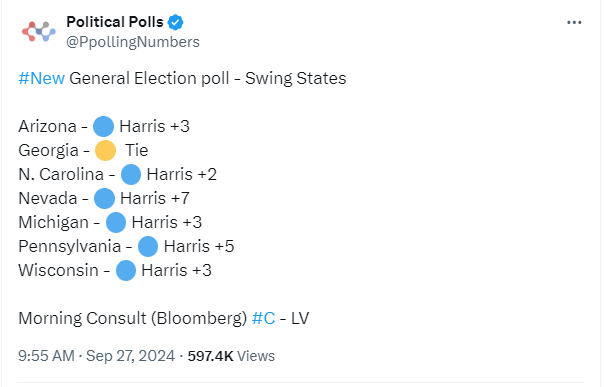Click the blue circle beside Michigan

point(116,222)
